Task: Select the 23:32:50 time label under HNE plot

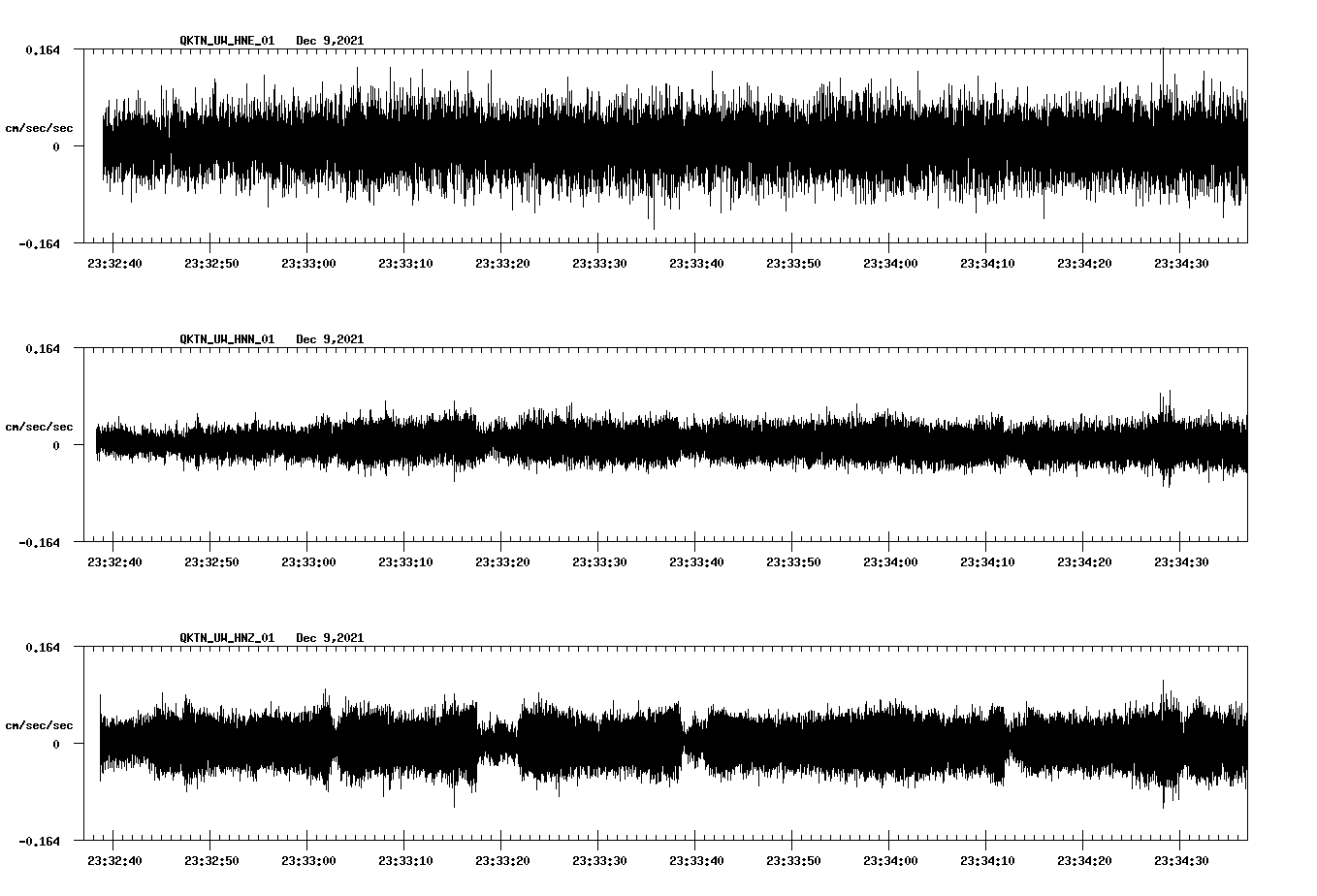Action: coord(211,263)
